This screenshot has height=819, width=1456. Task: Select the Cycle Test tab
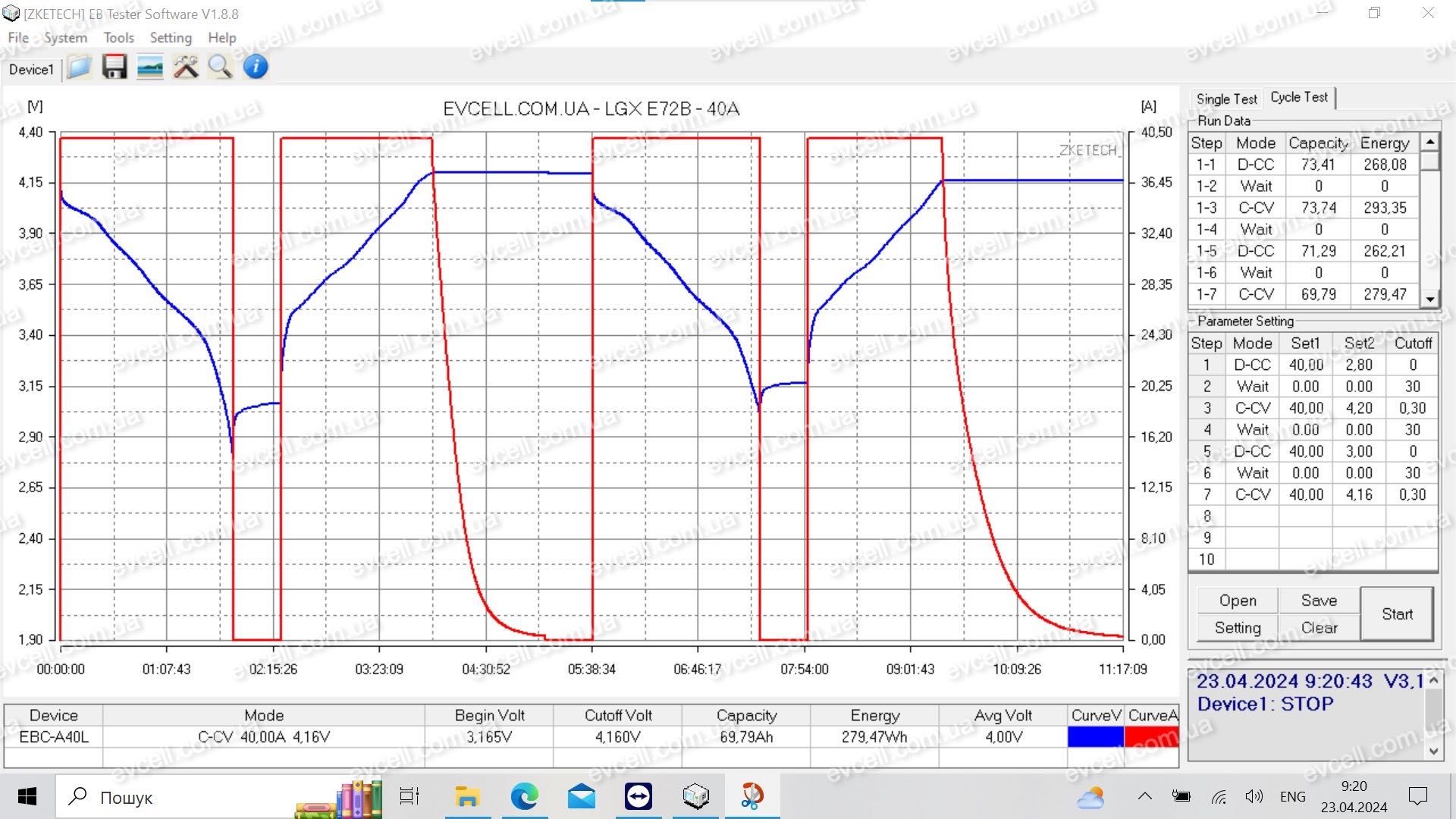pyautogui.click(x=1299, y=97)
